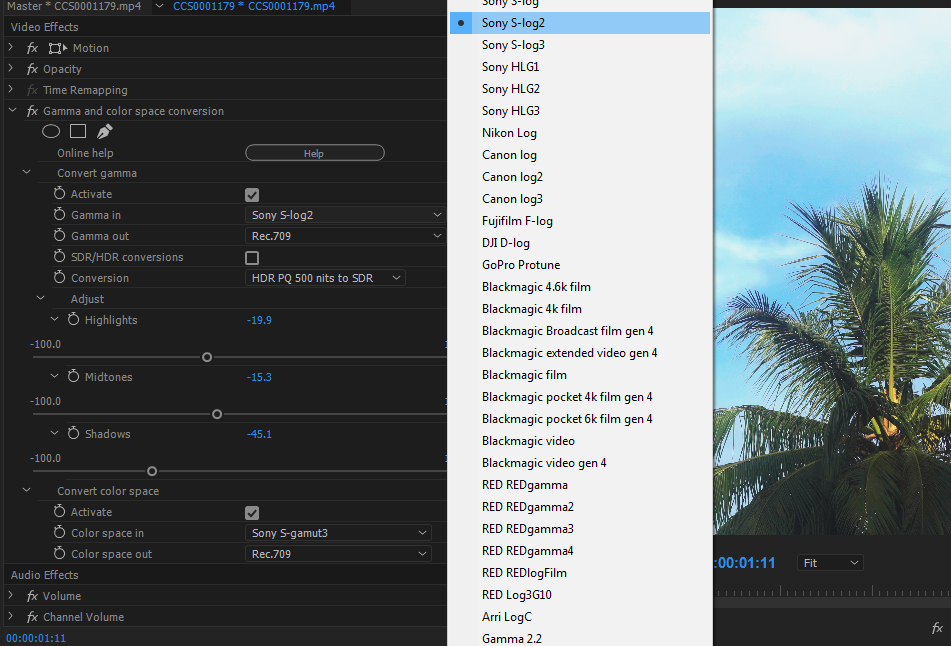Toggle stopwatch for Convert gamma Activate
Screen dimensions: 951x646
pos(59,193)
